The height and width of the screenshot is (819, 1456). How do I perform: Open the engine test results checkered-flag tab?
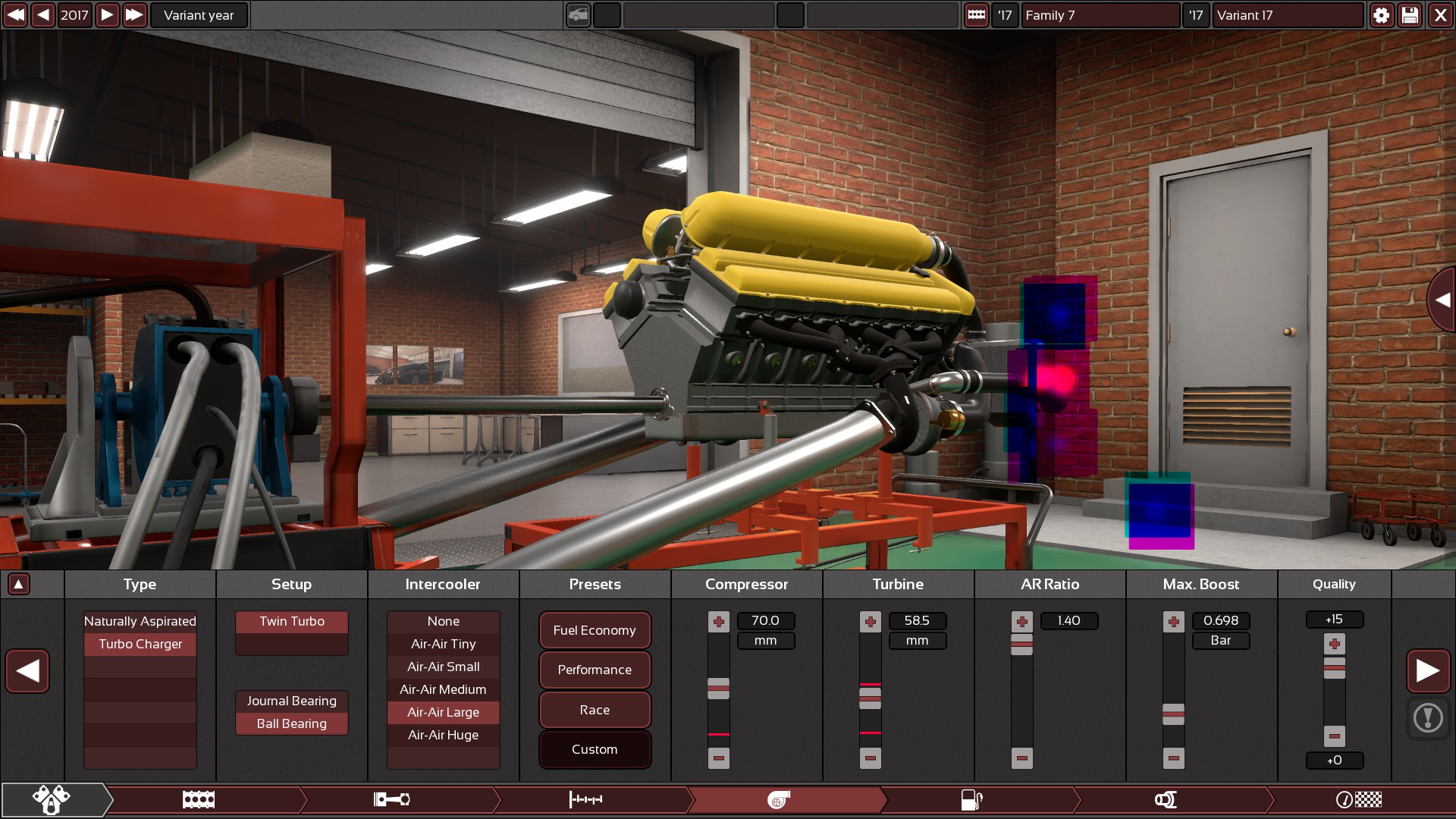point(1358,799)
